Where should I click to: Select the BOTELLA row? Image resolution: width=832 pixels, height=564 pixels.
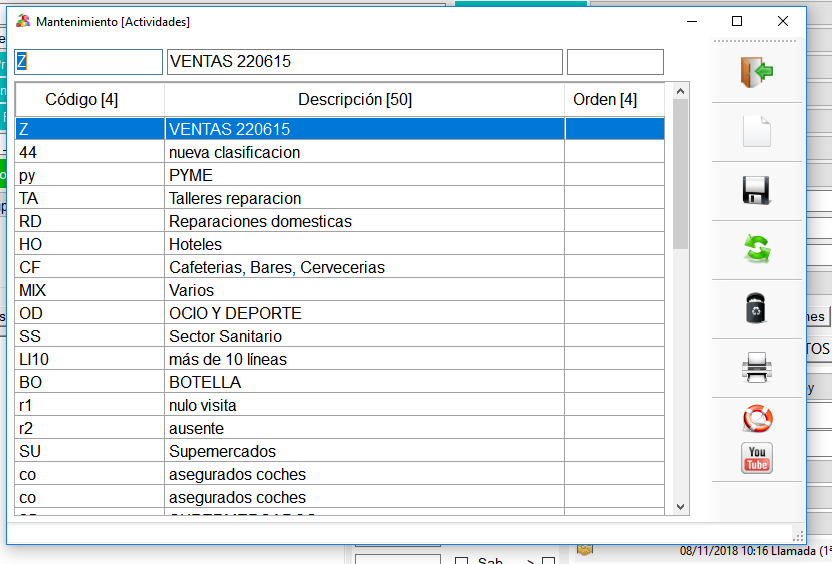[x=340, y=382]
